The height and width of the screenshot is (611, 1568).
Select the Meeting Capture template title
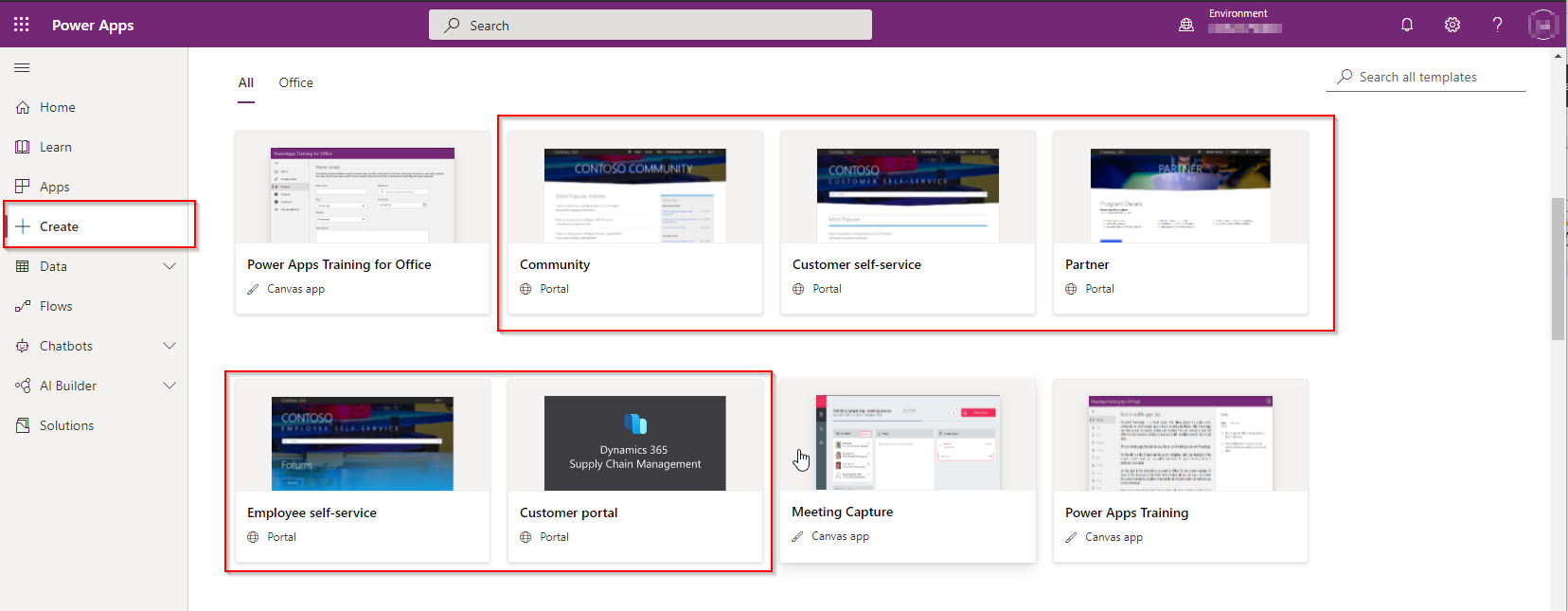pyautogui.click(x=843, y=512)
